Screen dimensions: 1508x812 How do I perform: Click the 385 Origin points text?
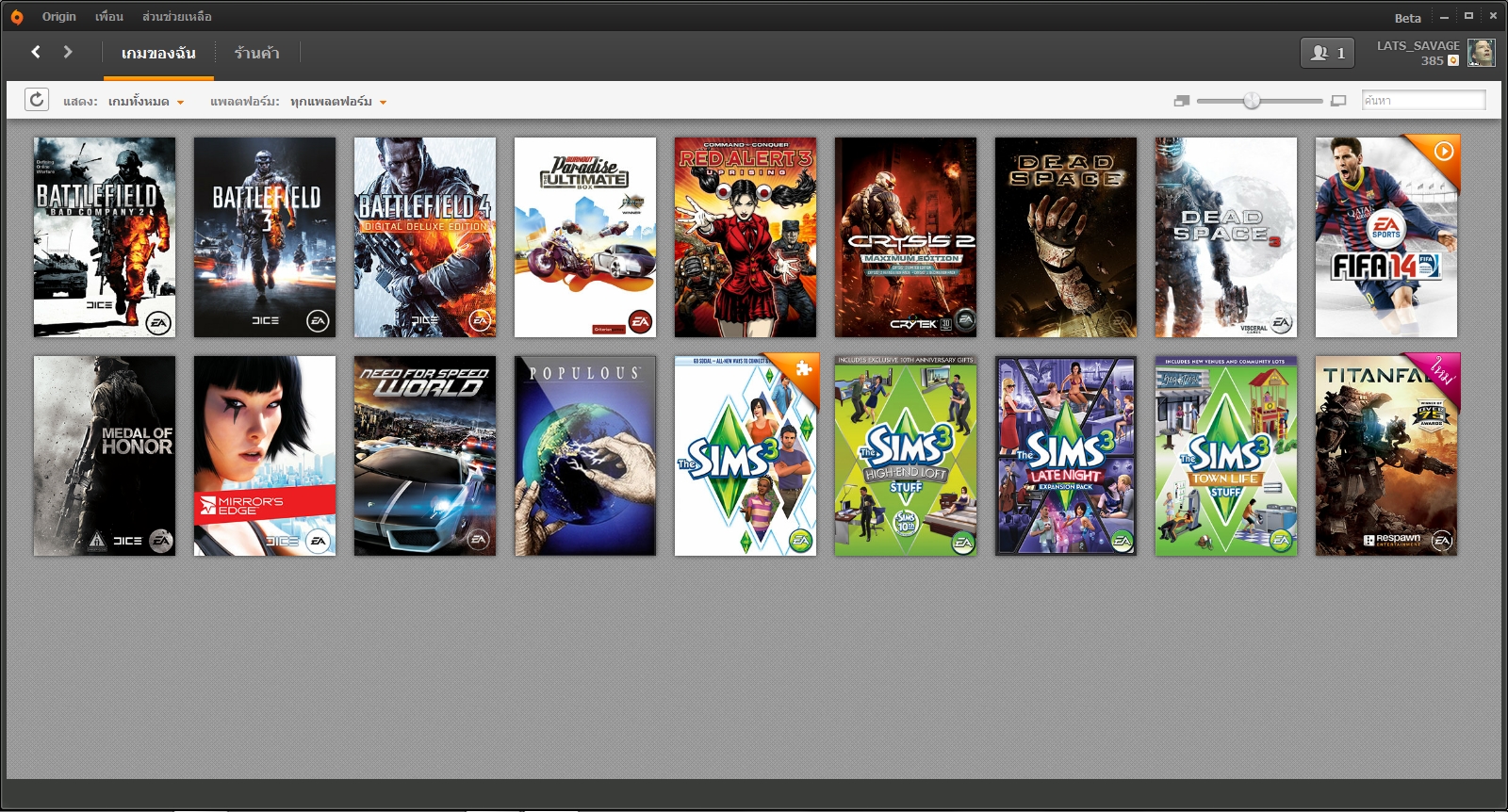[x=1432, y=60]
